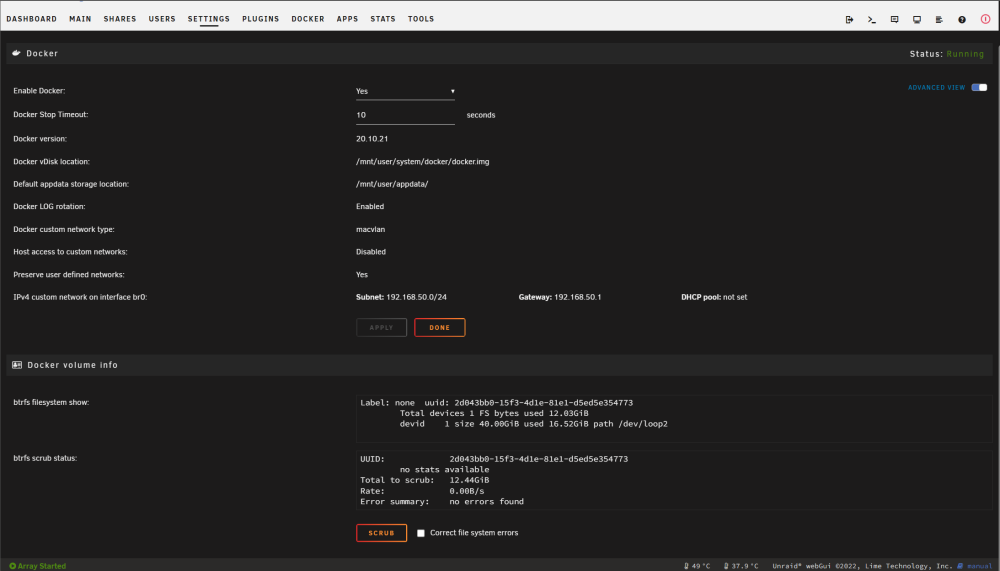Open the system log icon
Viewport: 1000px width, 571px height.
coord(939,20)
